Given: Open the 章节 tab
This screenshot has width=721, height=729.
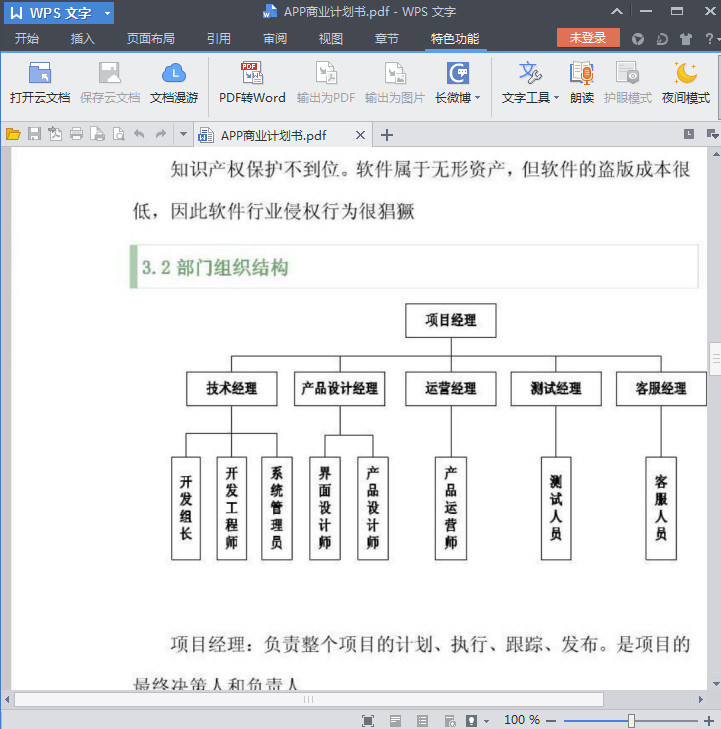Looking at the screenshot, I should click(x=387, y=39).
